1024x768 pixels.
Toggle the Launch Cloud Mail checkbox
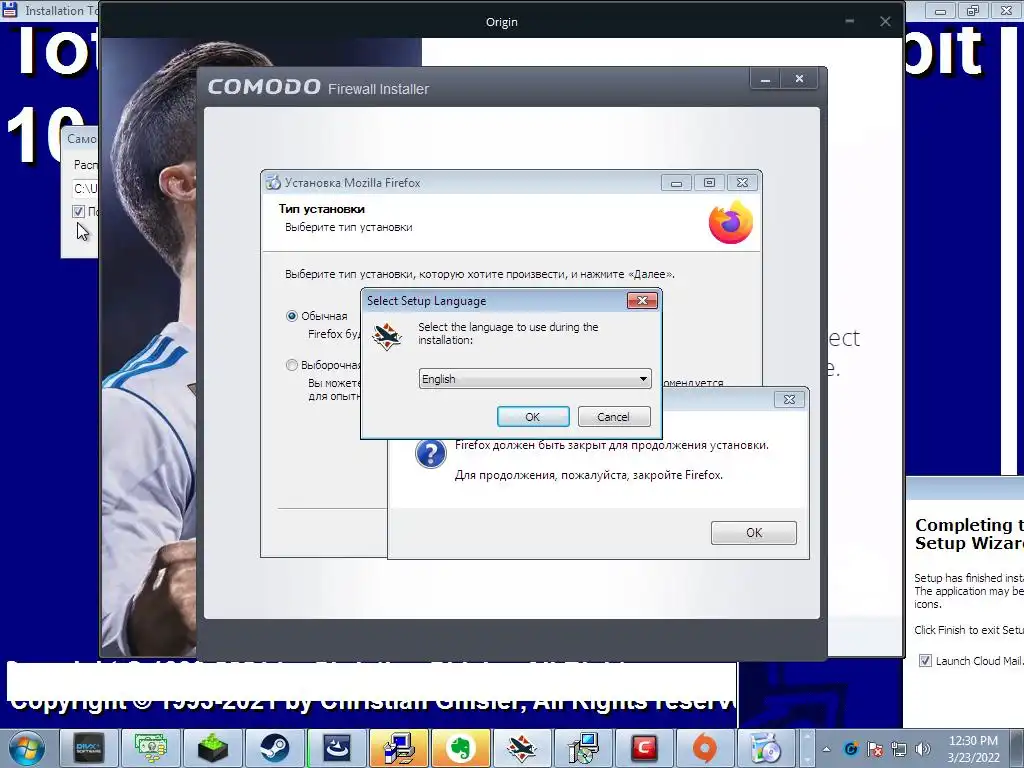click(x=925, y=661)
